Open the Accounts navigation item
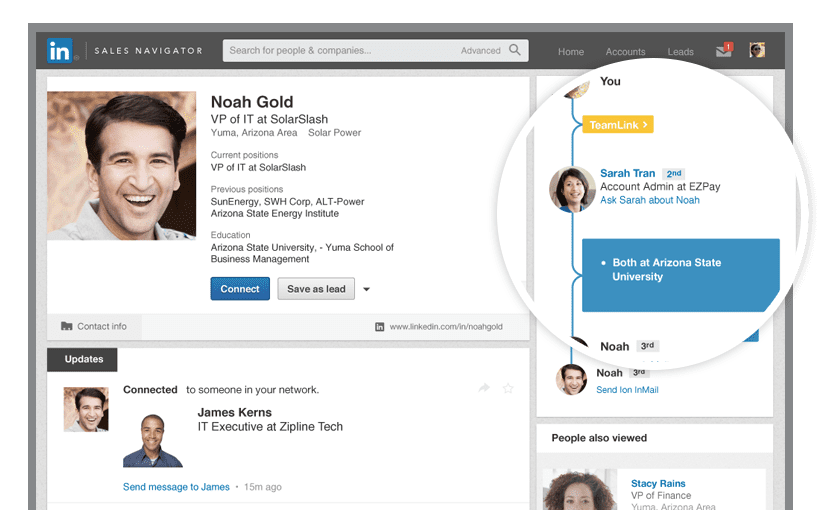The height and width of the screenshot is (510, 818). tap(625, 52)
